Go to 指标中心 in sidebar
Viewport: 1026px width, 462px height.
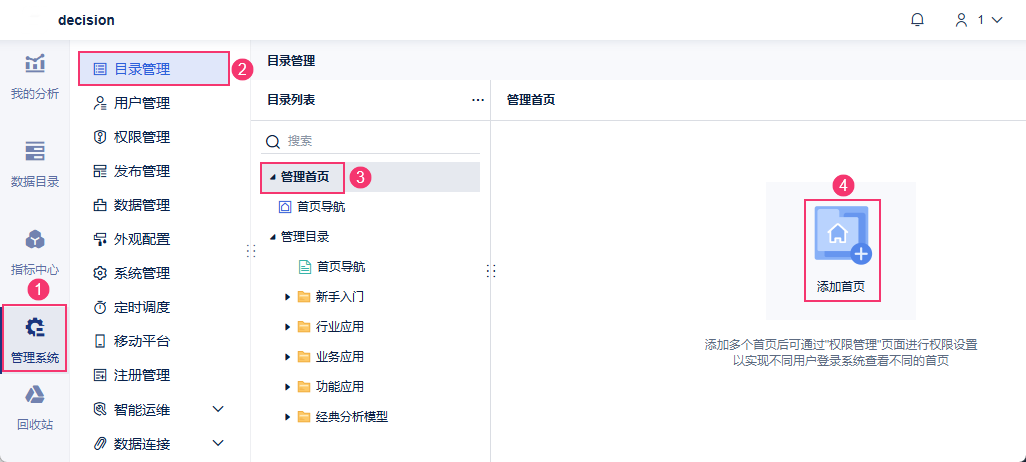point(35,251)
